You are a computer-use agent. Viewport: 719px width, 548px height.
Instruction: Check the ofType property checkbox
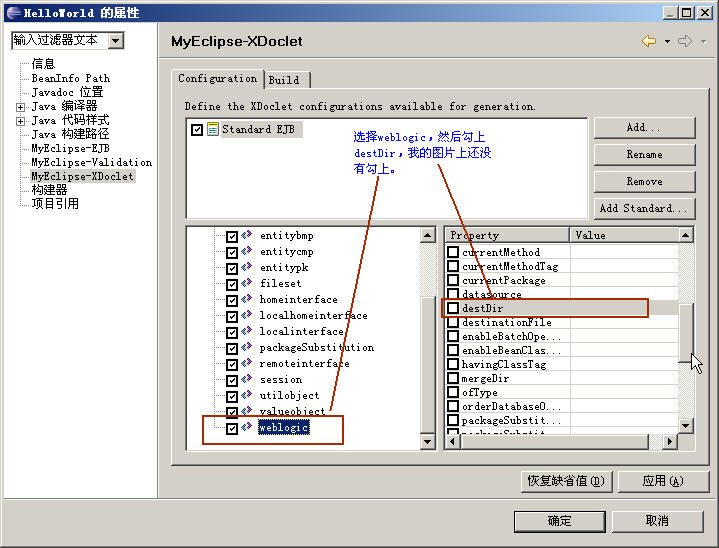point(453,392)
